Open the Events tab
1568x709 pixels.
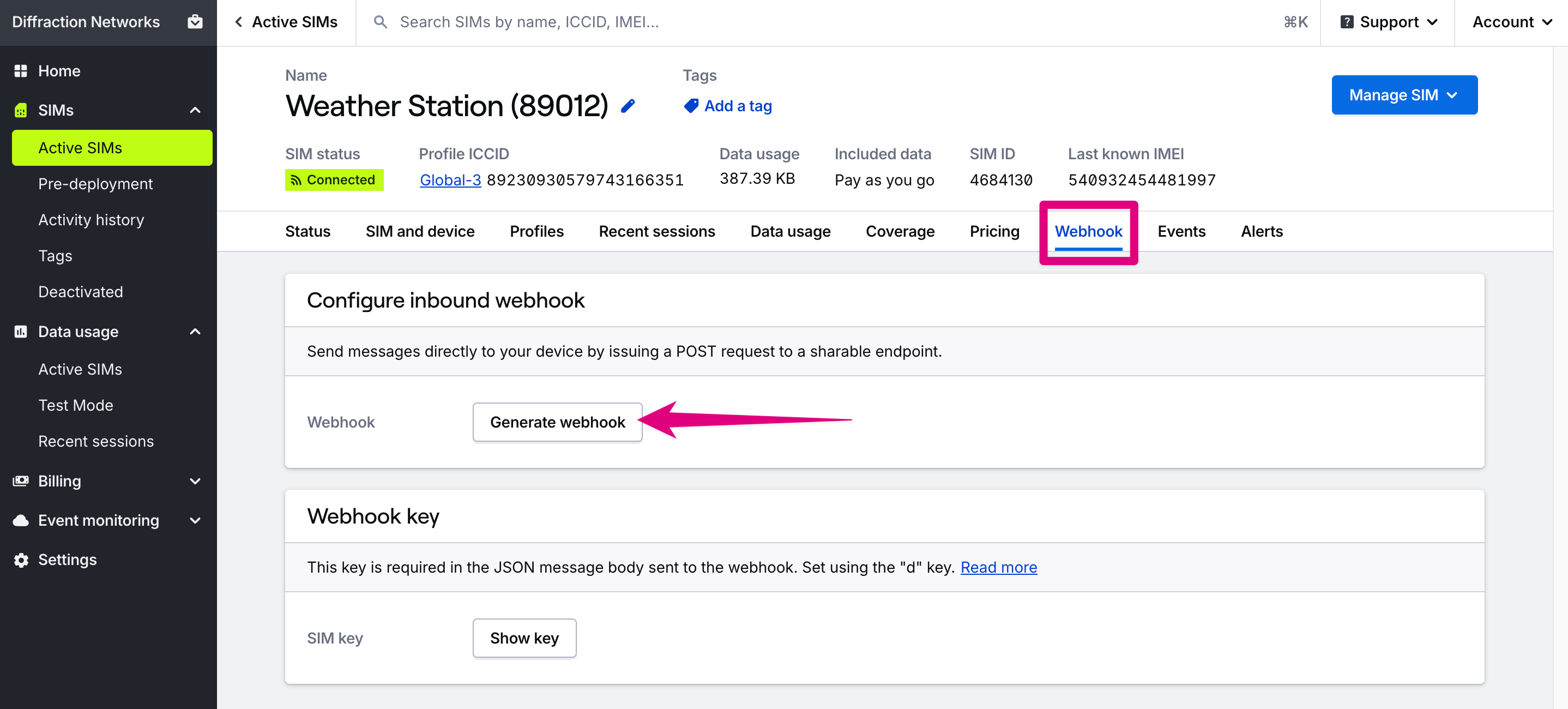pyautogui.click(x=1181, y=231)
